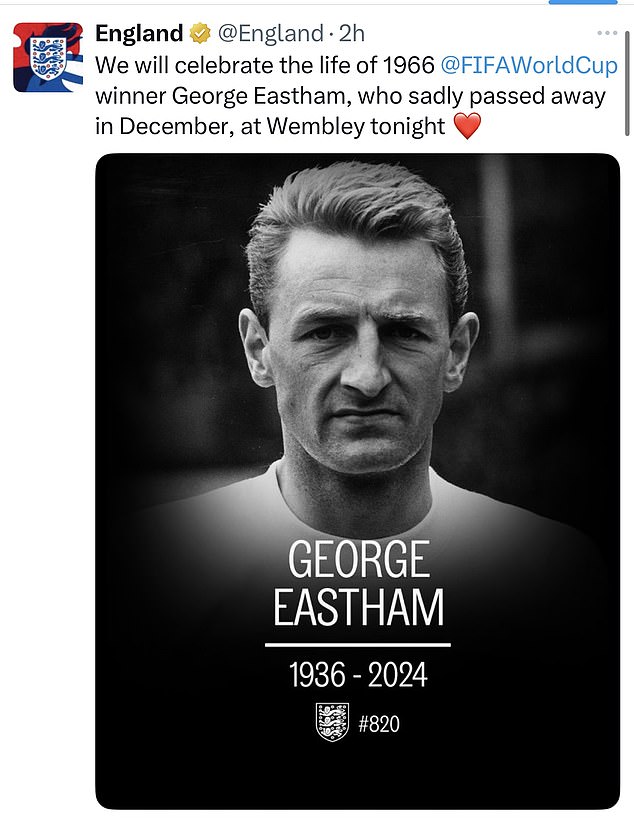The width and height of the screenshot is (634, 818).
Task: Click the red heart emoji in the tweet
Action: click(466, 128)
